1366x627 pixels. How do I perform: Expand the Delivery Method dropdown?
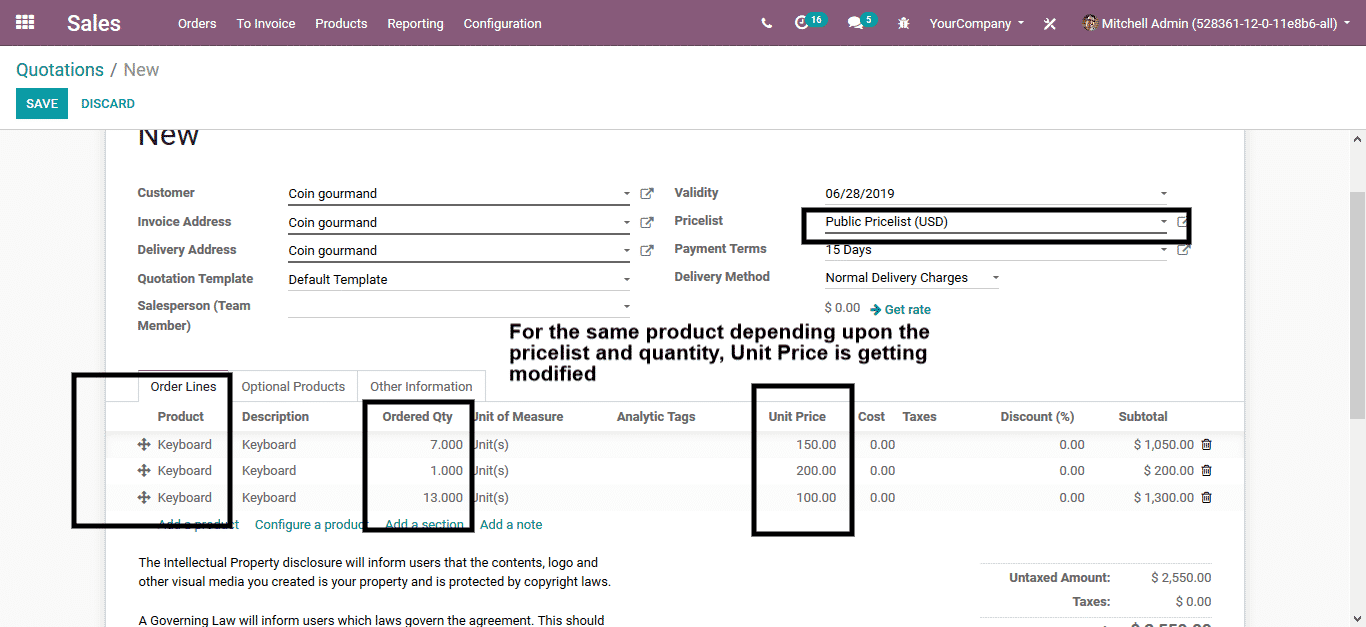[x=995, y=278]
